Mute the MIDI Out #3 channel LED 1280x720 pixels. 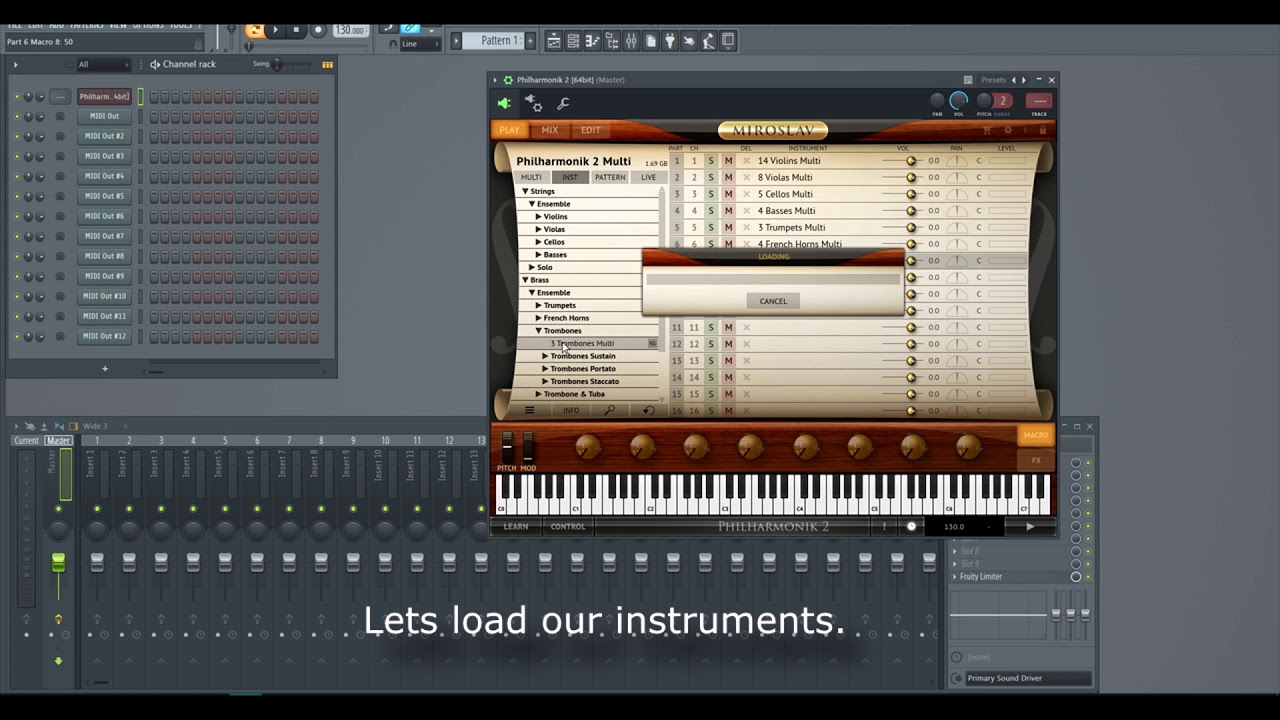17,156
